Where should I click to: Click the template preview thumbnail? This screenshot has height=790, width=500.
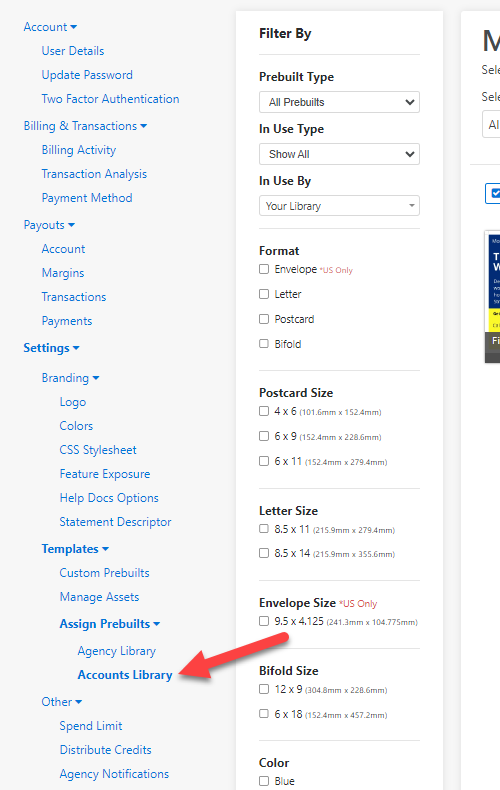click(492, 297)
